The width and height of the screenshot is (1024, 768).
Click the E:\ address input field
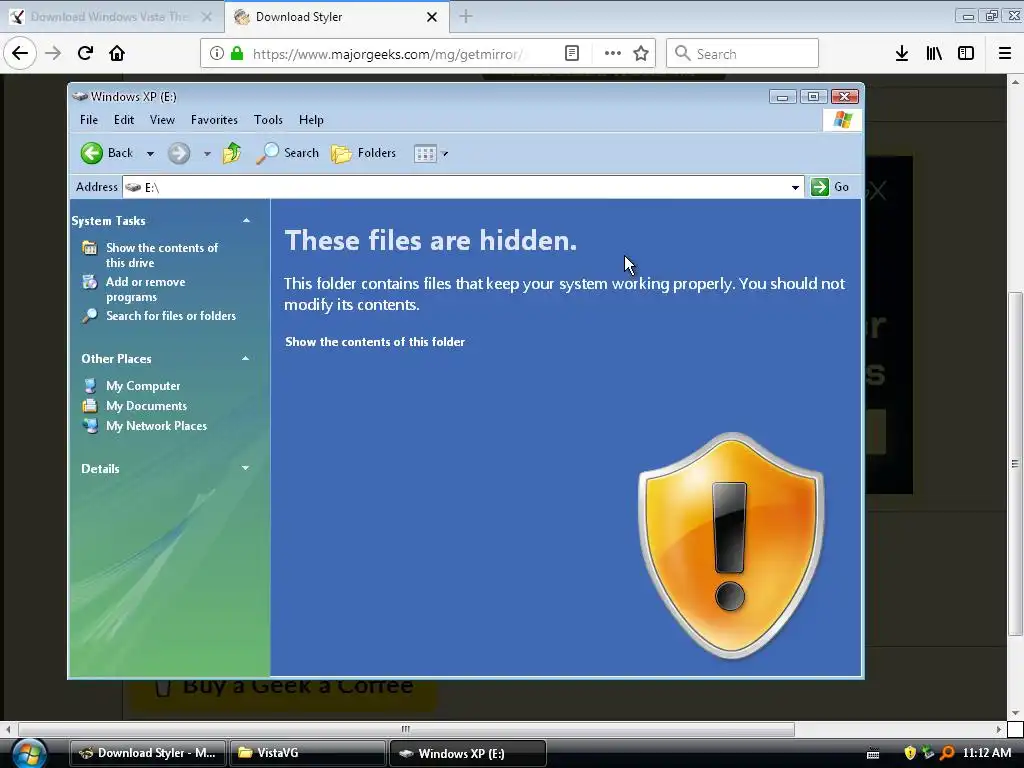[x=463, y=187]
